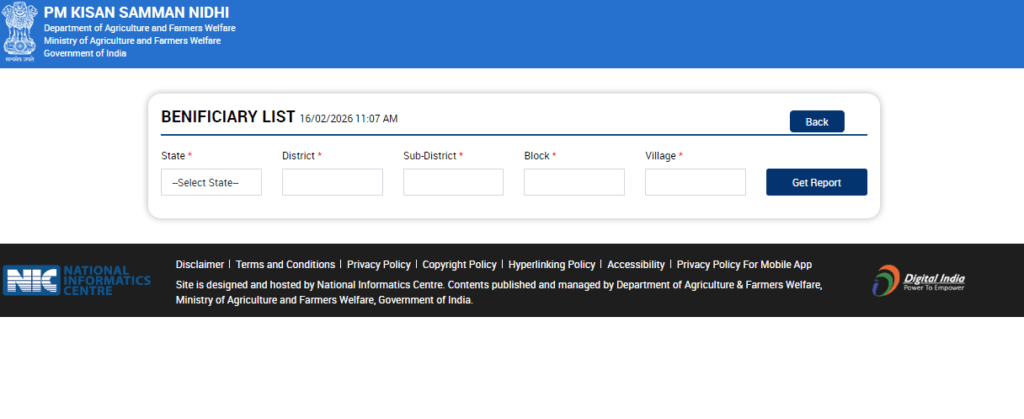
Task: Open the District dropdown field
Action: pyautogui.click(x=332, y=182)
